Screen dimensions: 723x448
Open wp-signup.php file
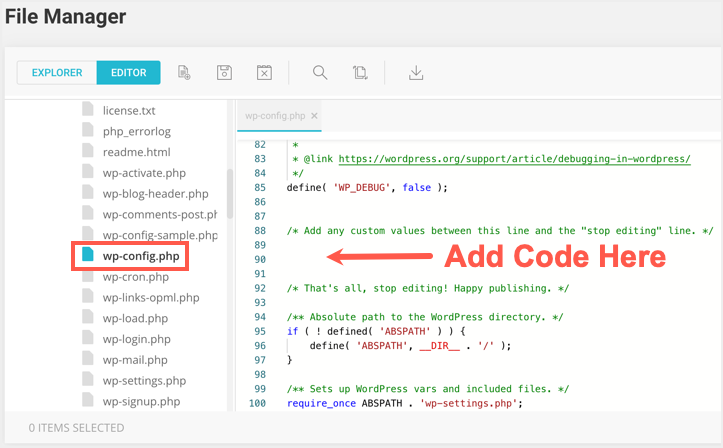point(141,401)
